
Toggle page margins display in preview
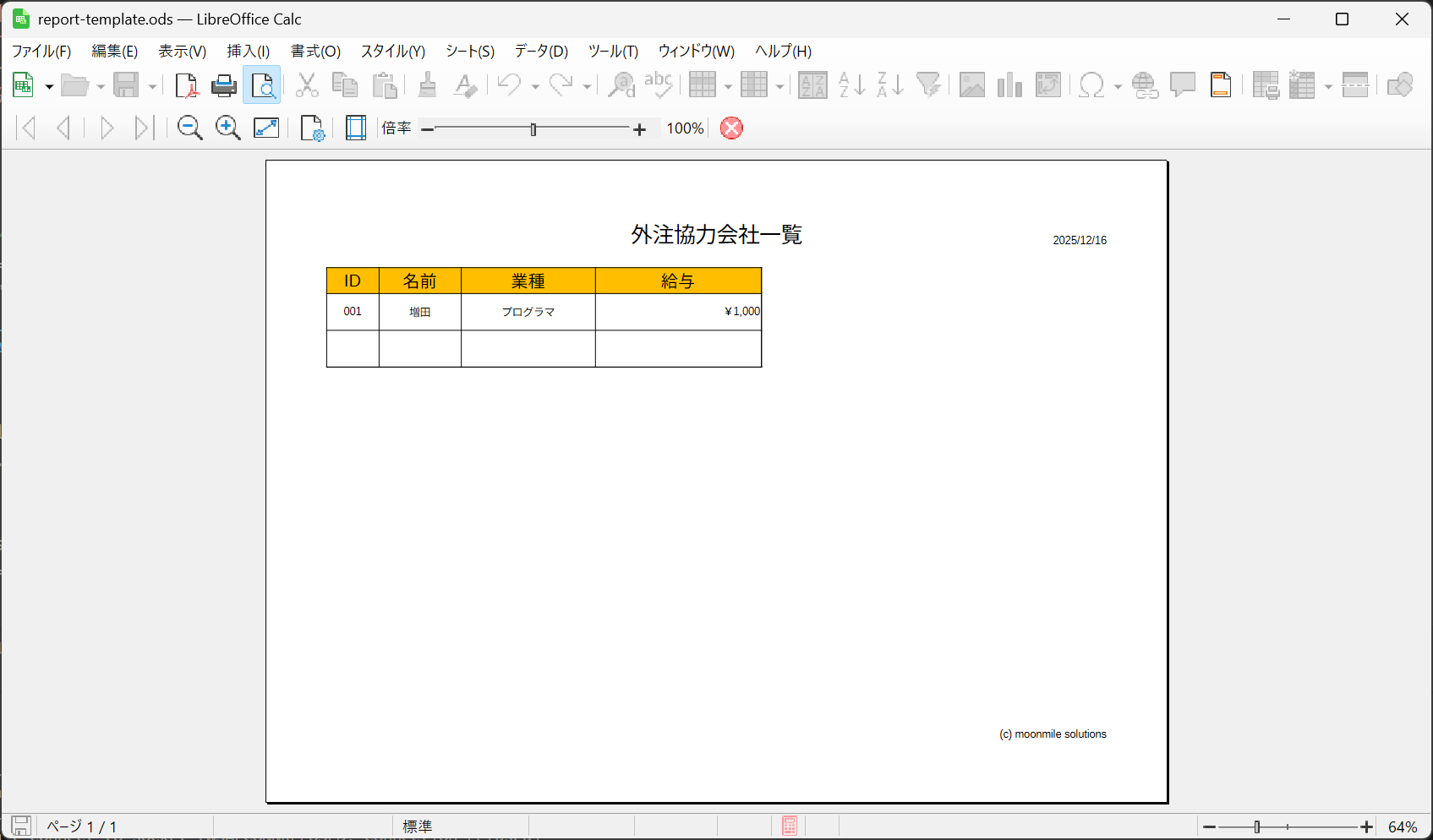click(356, 128)
